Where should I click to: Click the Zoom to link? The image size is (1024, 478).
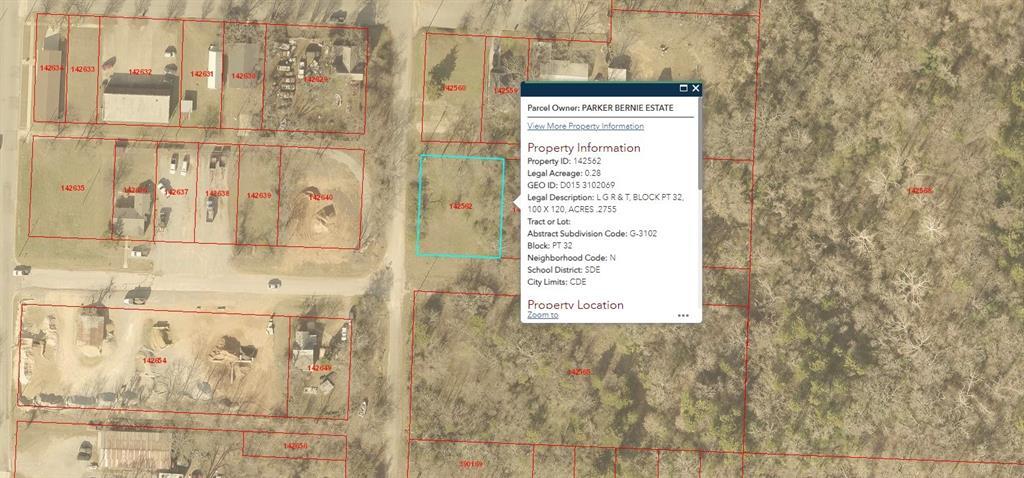(x=542, y=315)
